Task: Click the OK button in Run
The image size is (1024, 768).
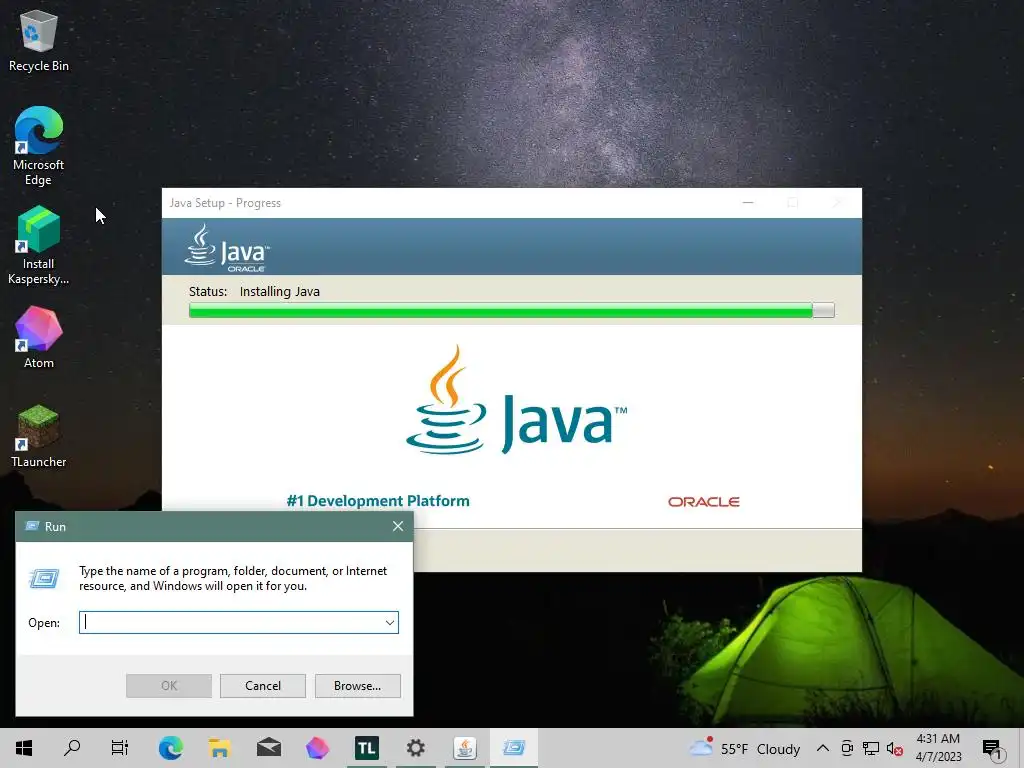Action: [168, 686]
